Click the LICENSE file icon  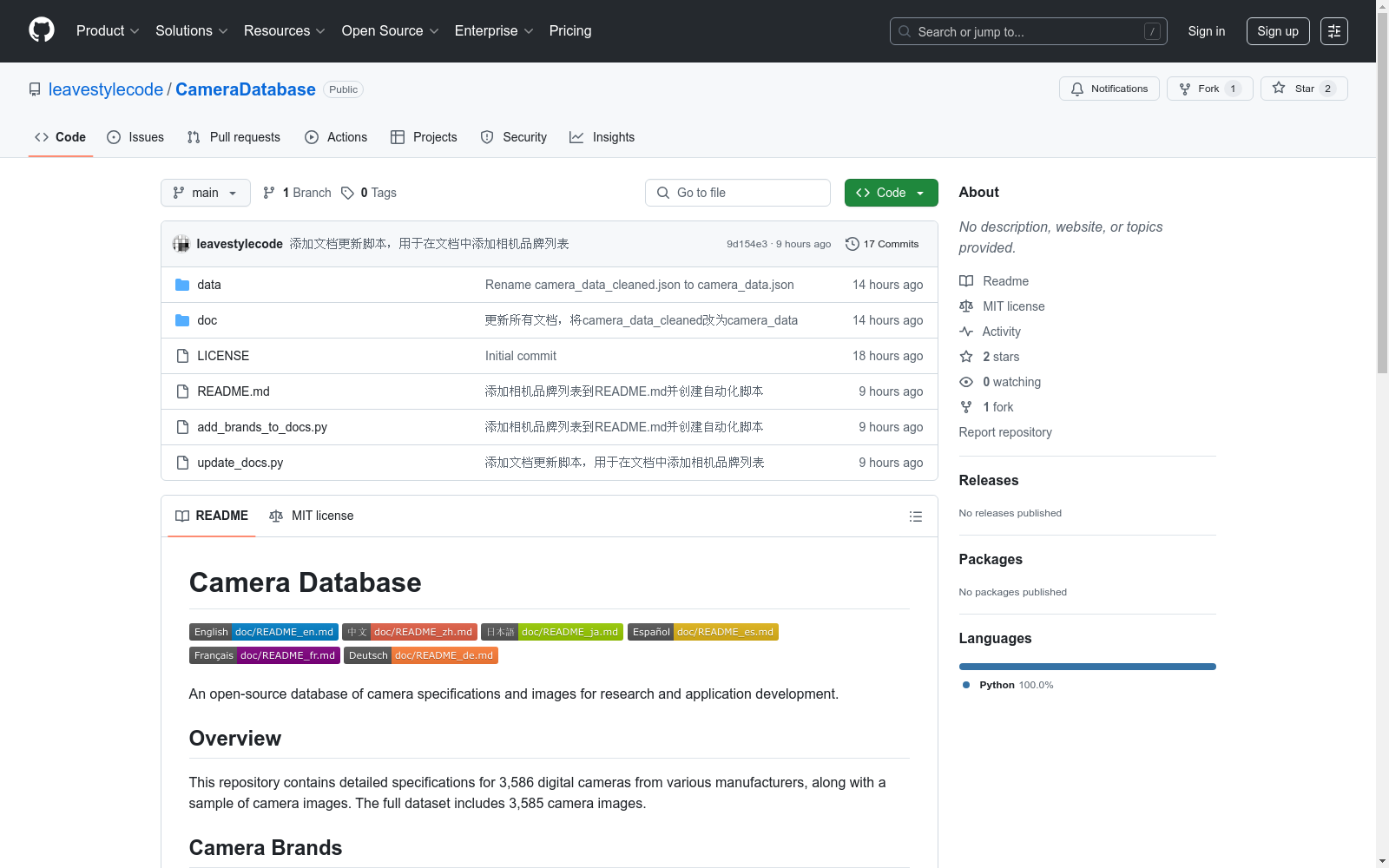pos(182,356)
